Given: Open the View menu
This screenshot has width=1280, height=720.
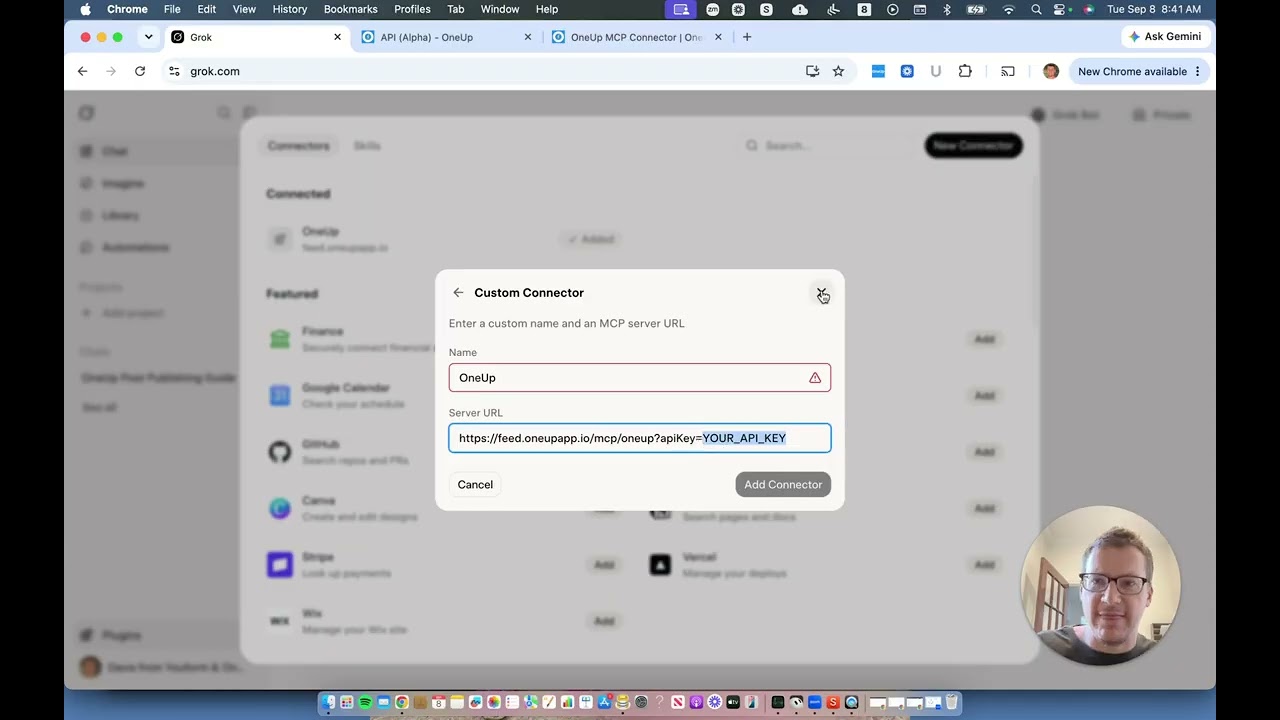Looking at the screenshot, I should (x=244, y=9).
